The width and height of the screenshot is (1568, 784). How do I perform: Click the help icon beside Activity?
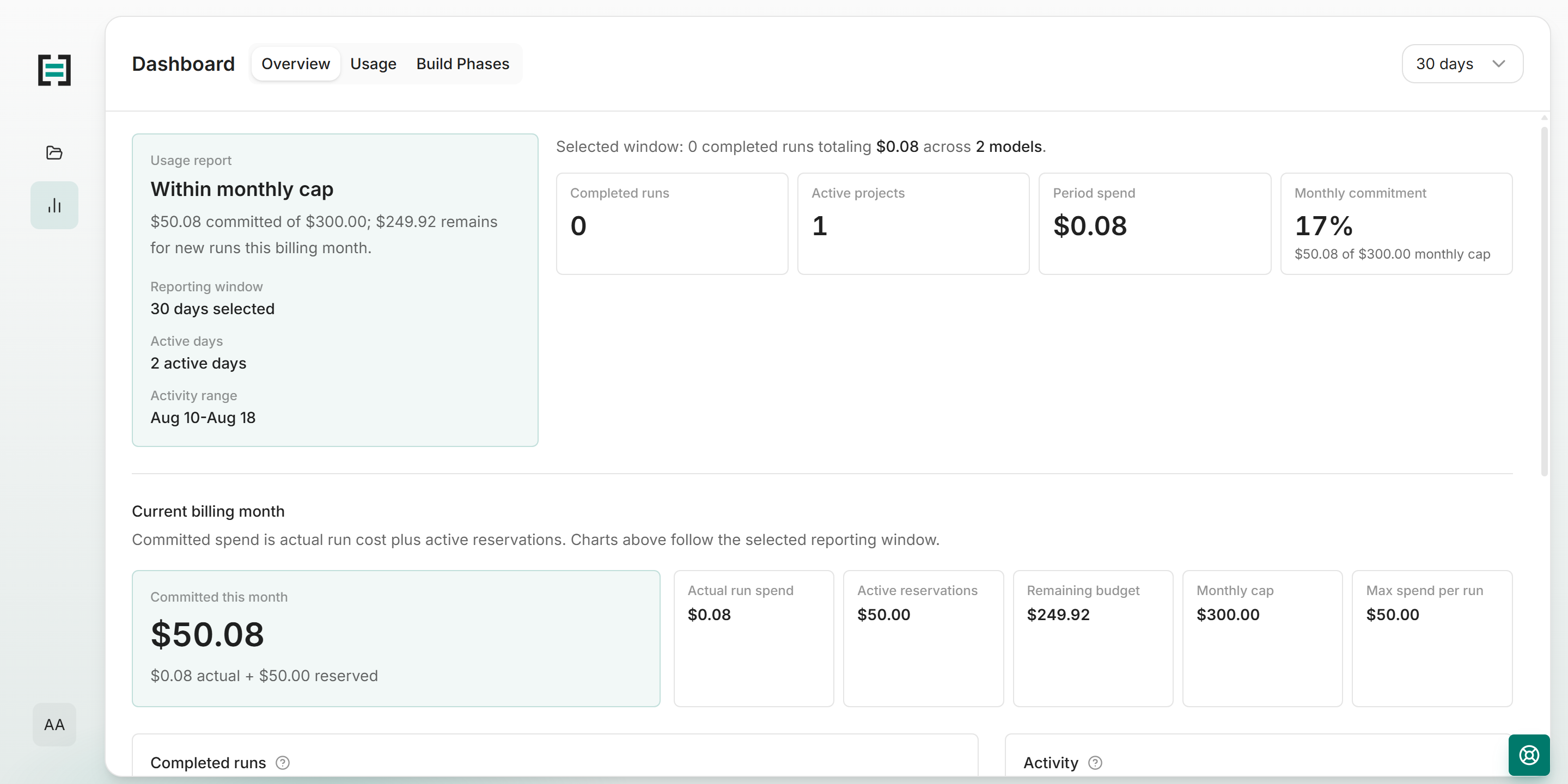point(1095,763)
